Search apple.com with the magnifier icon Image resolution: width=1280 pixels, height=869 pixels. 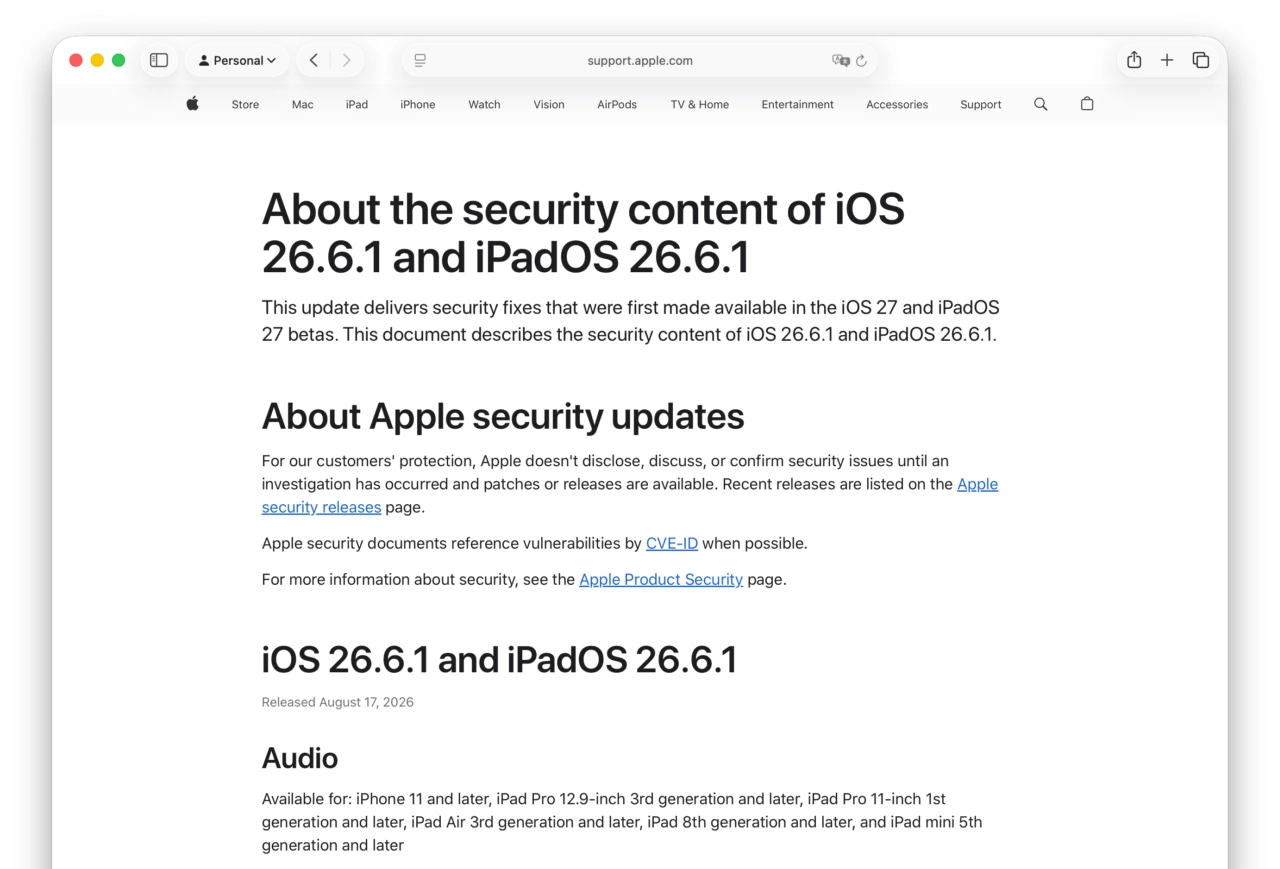click(1041, 104)
